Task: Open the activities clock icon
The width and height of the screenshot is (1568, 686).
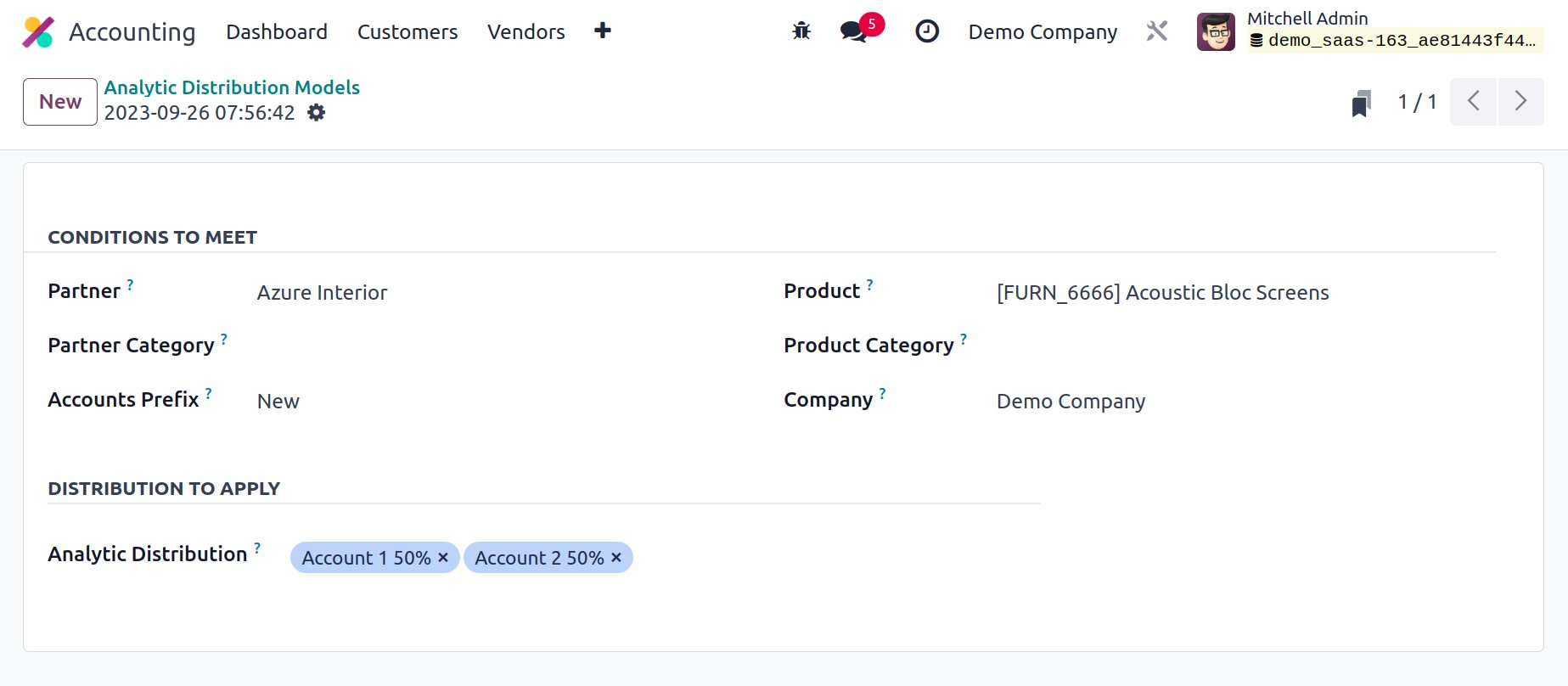Action: point(926,31)
